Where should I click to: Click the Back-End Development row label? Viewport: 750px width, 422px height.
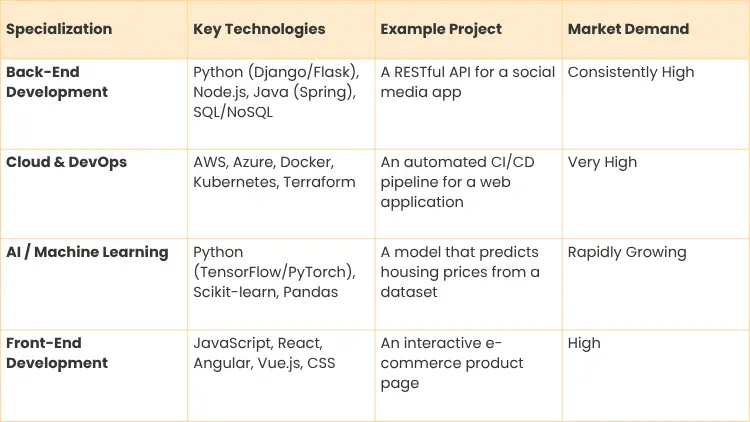tap(57, 82)
